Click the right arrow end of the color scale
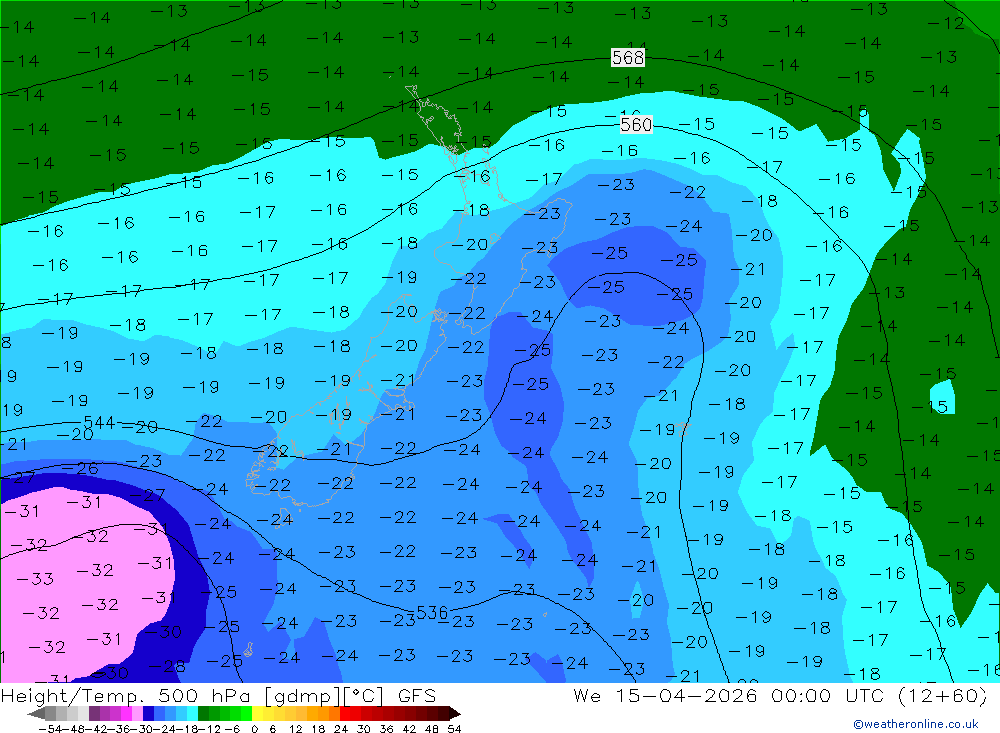Image resolution: width=1000 pixels, height=733 pixels. [455, 714]
